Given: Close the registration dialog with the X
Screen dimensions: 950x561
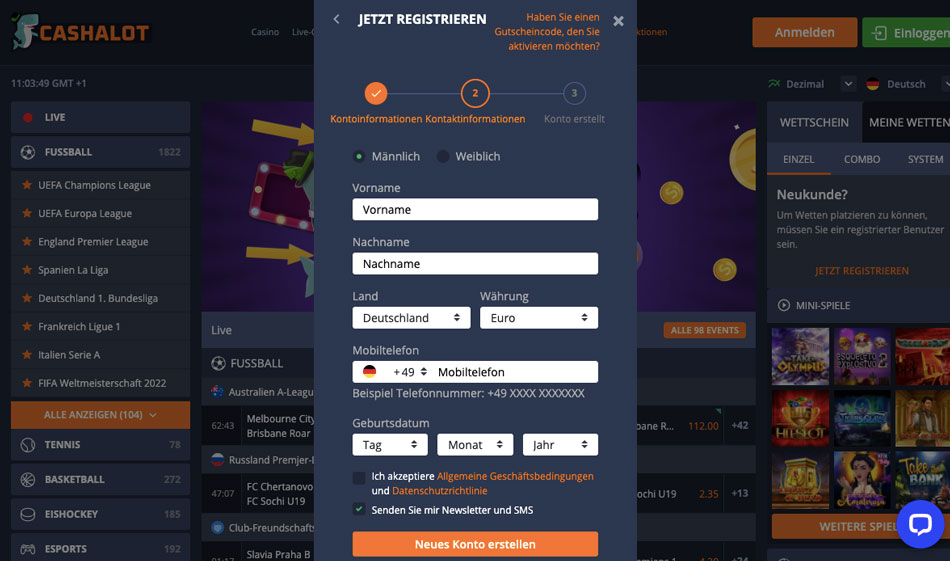Looking at the screenshot, I should click(x=618, y=21).
